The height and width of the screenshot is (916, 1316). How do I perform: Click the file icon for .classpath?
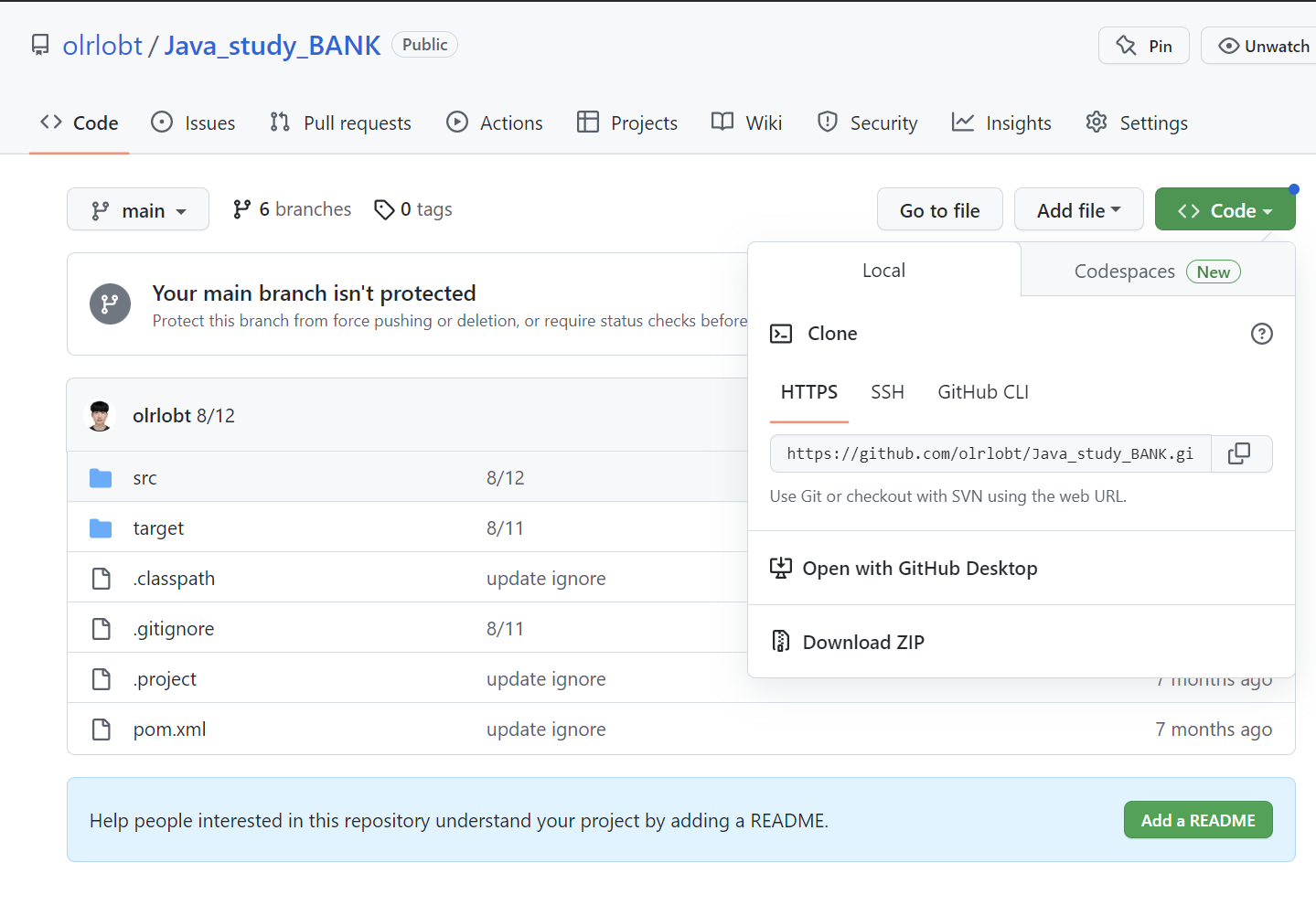click(x=102, y=579)
